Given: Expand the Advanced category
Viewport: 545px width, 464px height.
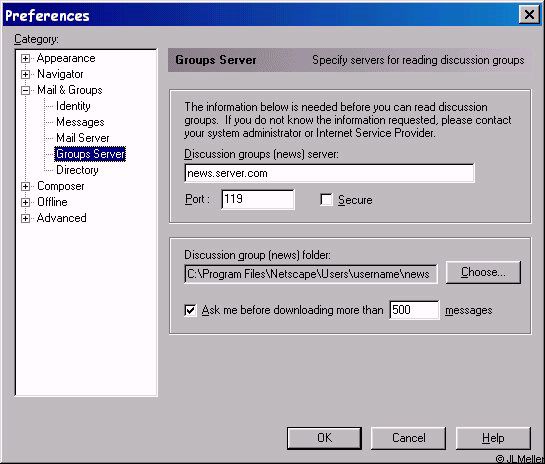Looking at the screenshot, I should (25, 218).
